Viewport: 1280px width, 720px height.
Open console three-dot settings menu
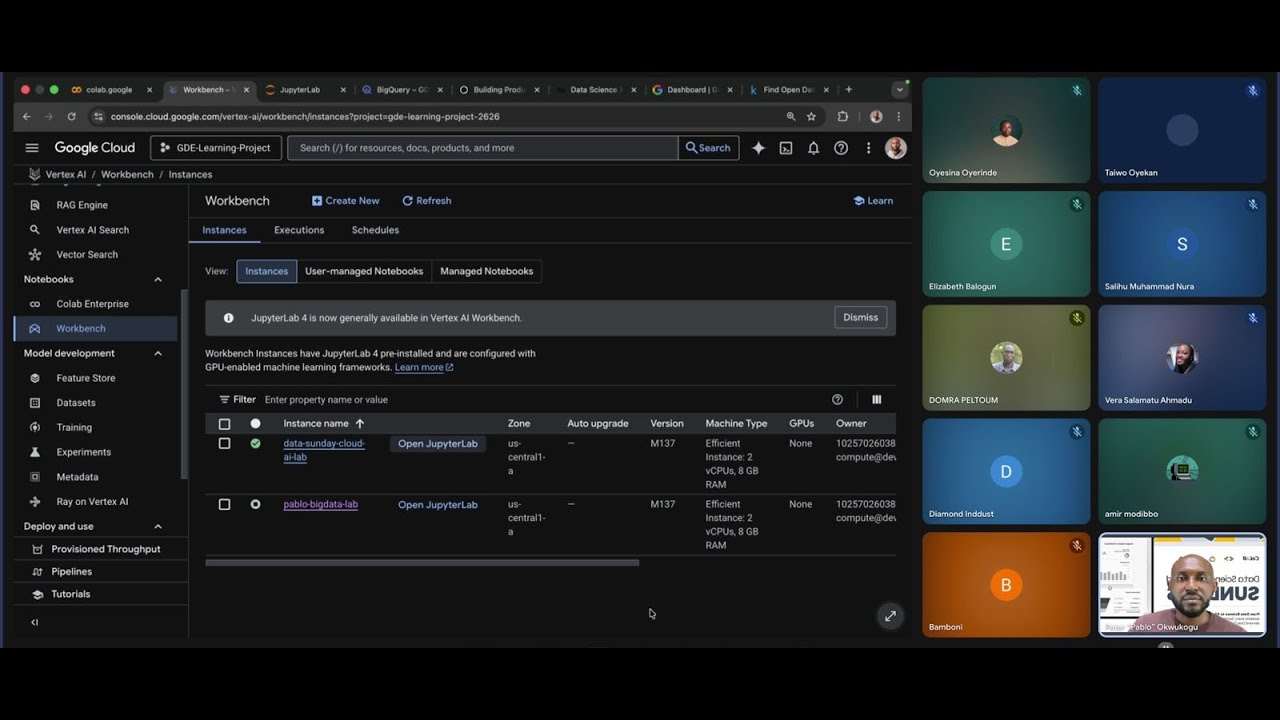[868, 148]
